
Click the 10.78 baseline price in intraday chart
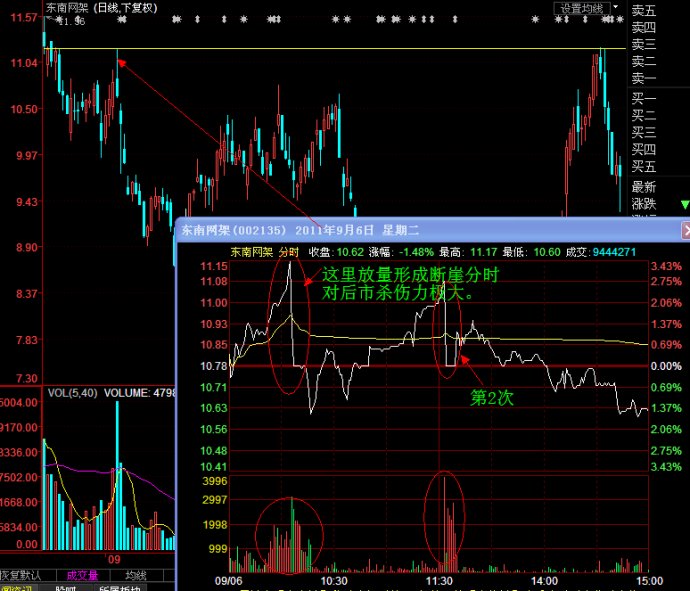point(214,366)
